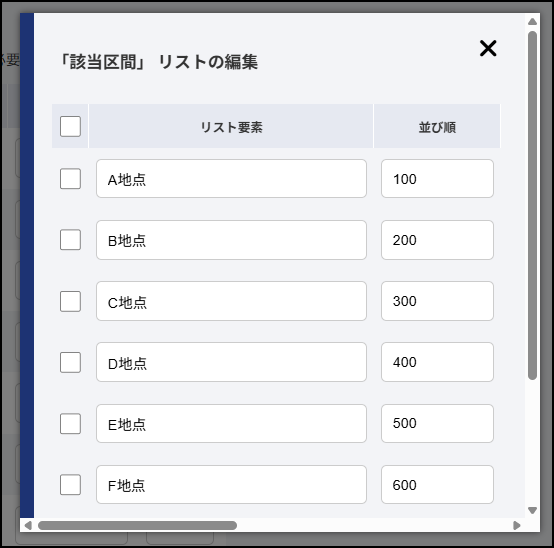554x548 pixels.
Task: Edit the B地点 list element field
Action: (x=231, y=240)
